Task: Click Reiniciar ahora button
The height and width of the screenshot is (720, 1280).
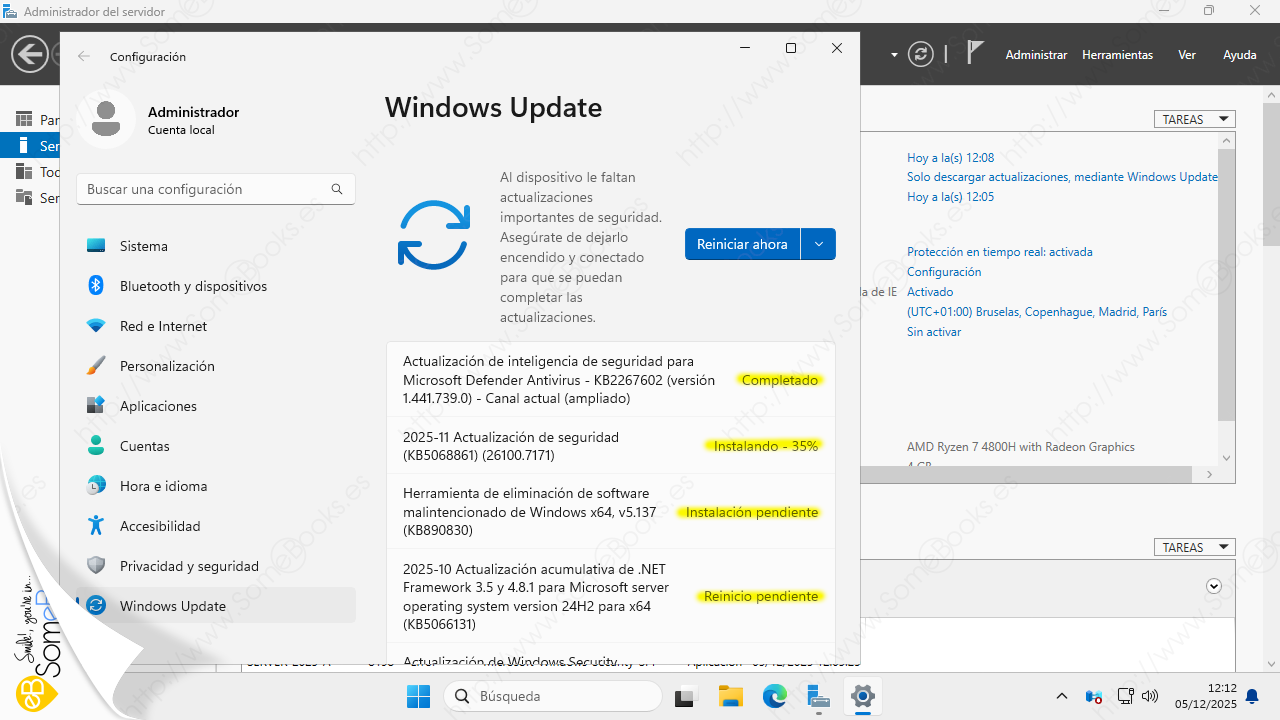Action: coord(742,244)
